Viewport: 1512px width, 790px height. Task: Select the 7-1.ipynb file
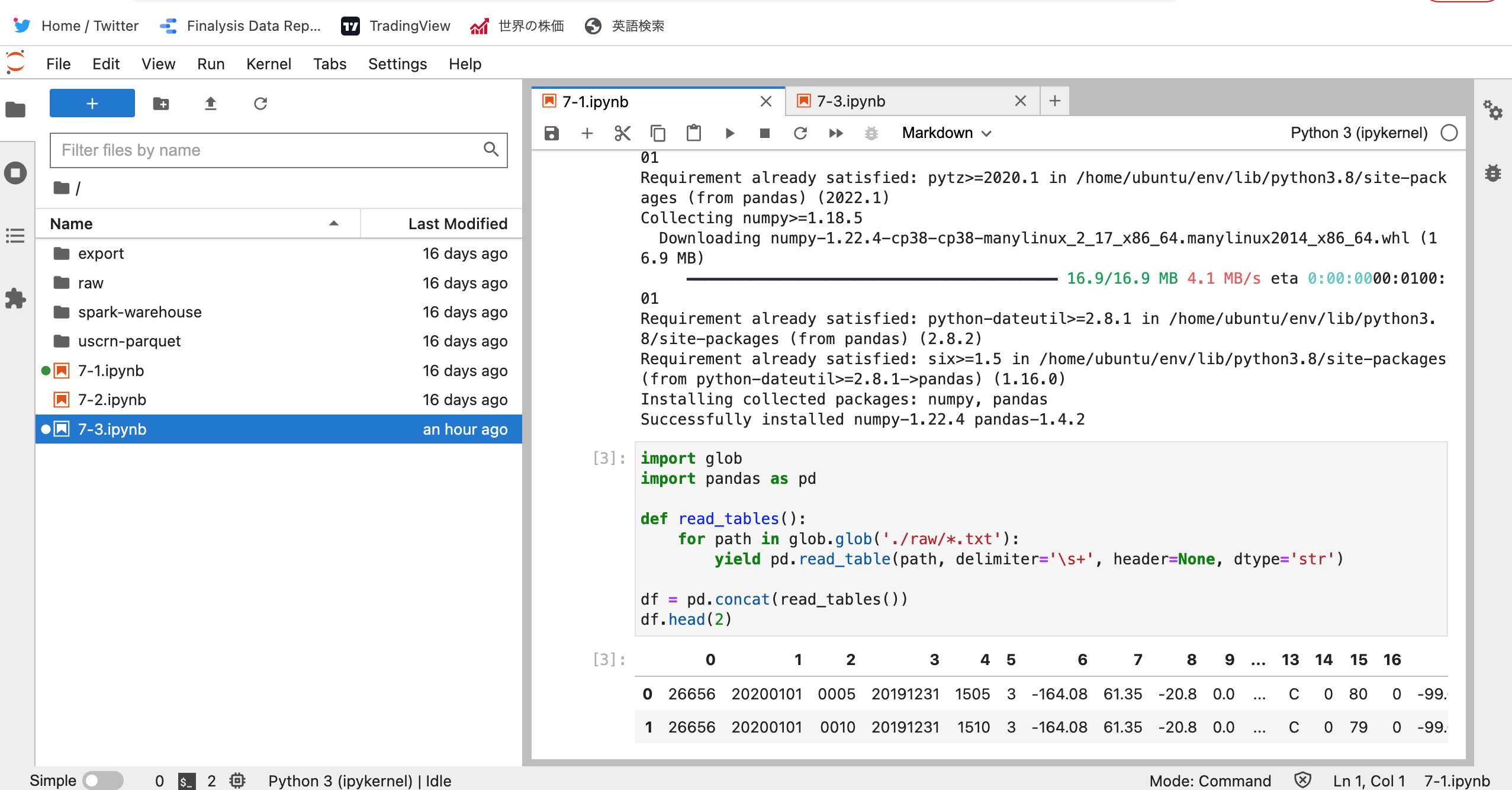tap(278, 371)
